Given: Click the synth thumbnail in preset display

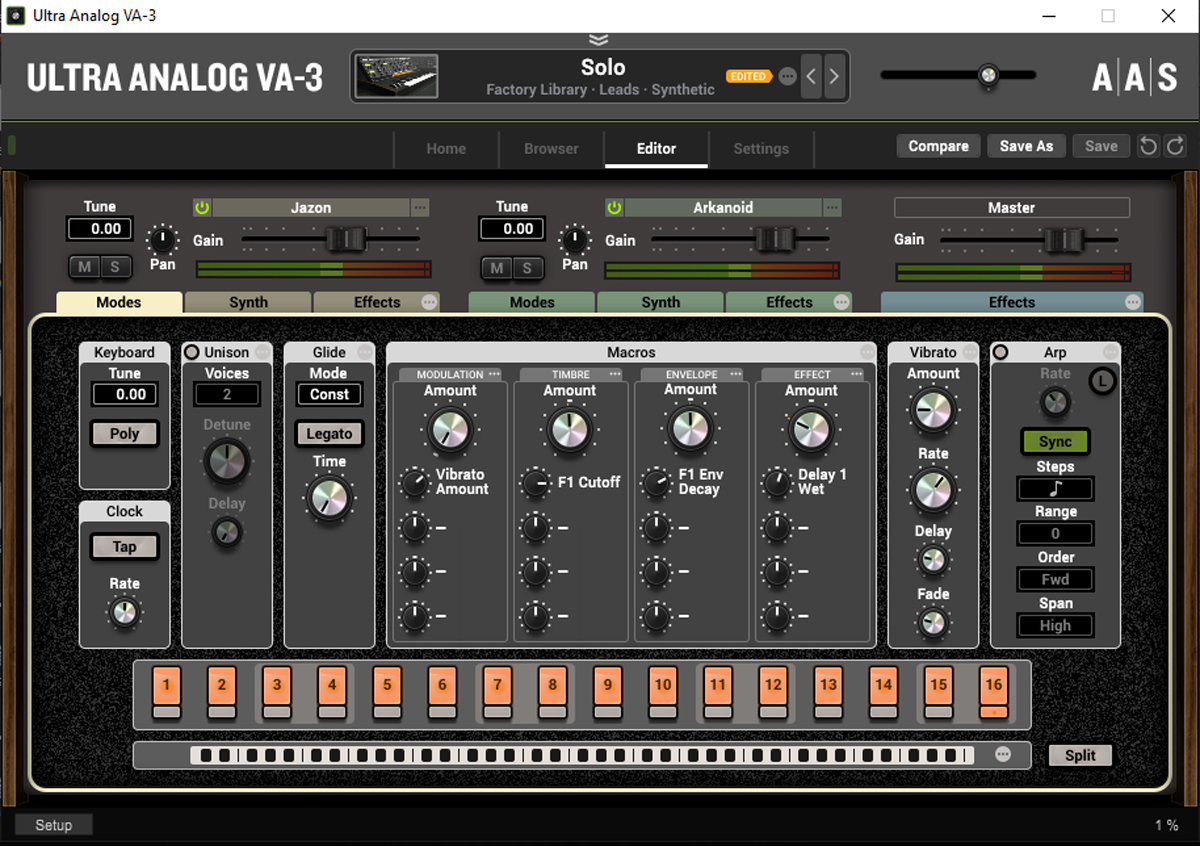Looking at the screenshot, I should [x=397, y=76].
